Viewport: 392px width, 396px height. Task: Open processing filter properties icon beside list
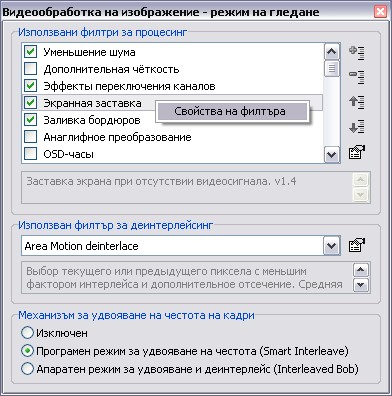click(357, 152)
